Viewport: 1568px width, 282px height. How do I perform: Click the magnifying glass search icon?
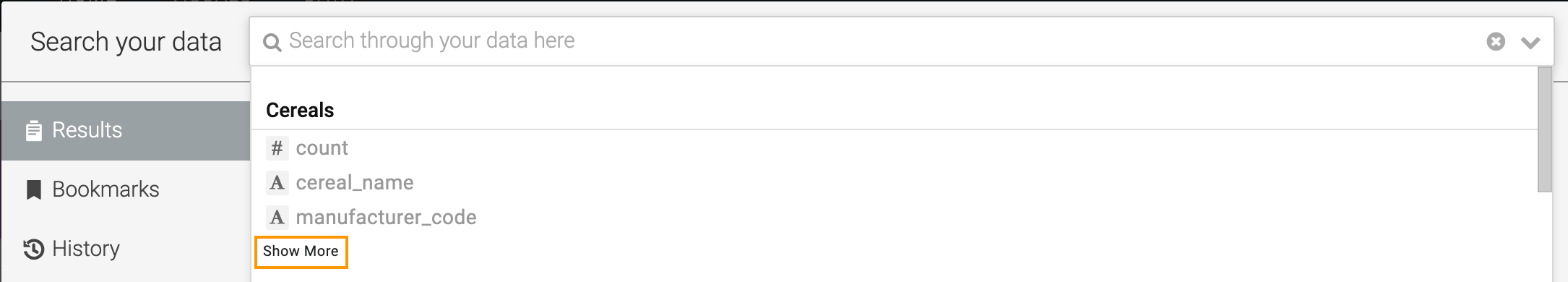tap(272, 43)
